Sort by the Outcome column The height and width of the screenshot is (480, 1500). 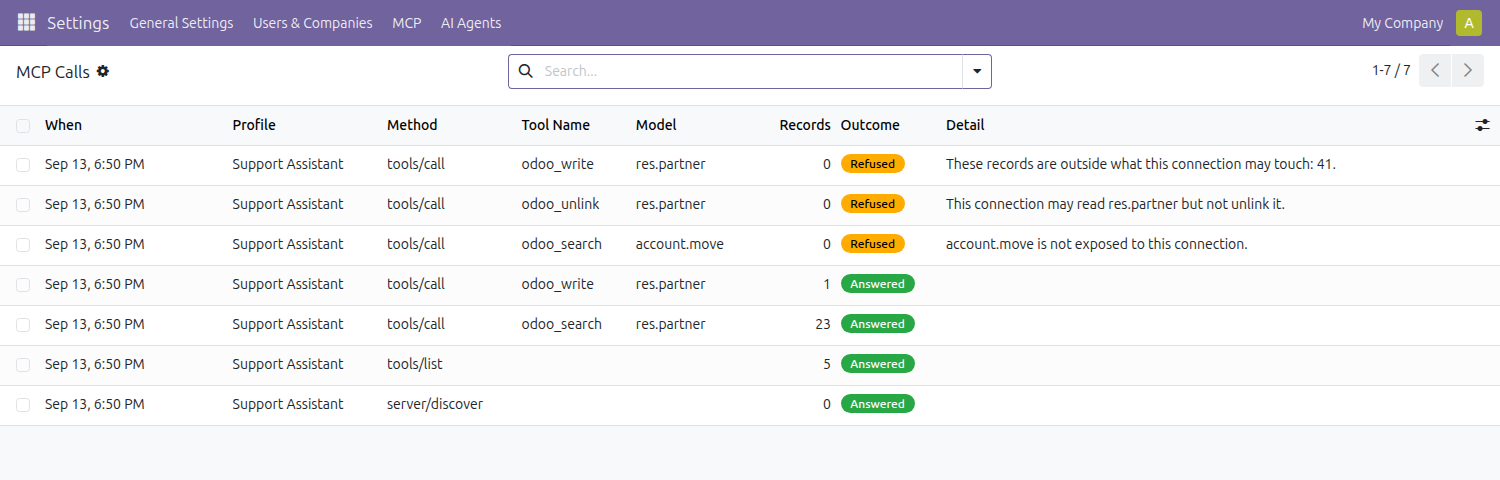(870, 125)
